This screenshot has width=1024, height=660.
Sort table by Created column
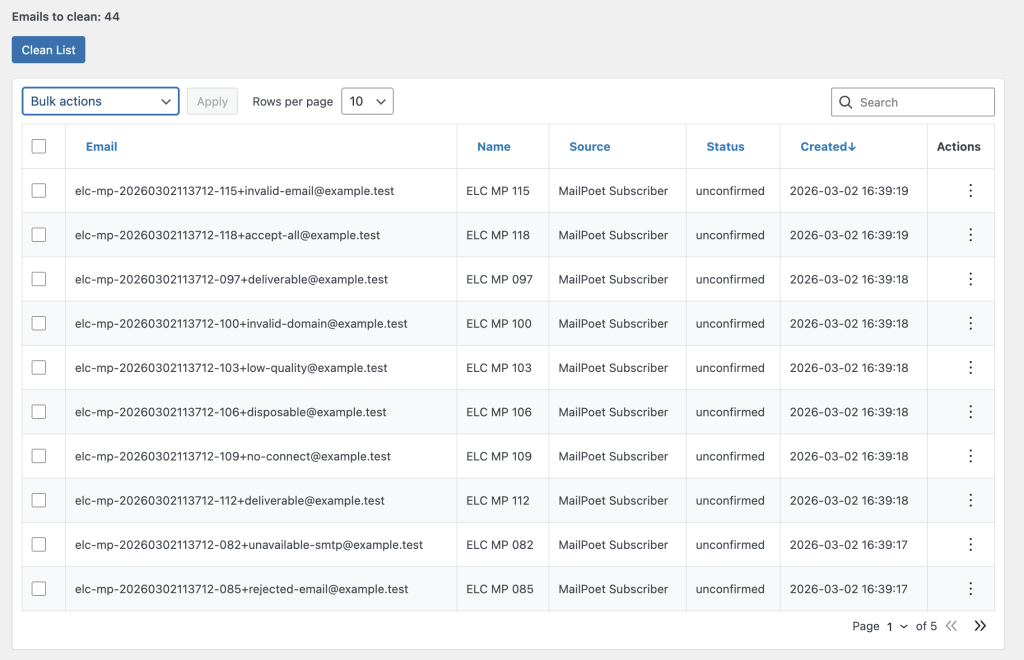(x=828, y=146)
